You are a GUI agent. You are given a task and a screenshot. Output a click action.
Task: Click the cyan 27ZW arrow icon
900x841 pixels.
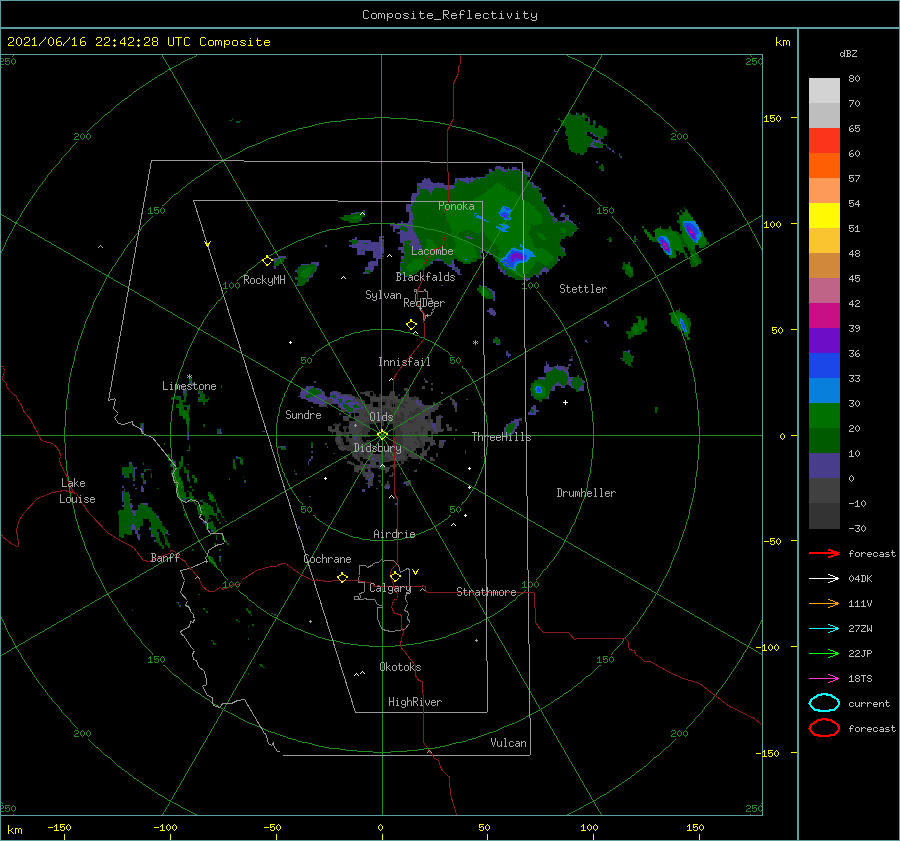pos(824,629)
